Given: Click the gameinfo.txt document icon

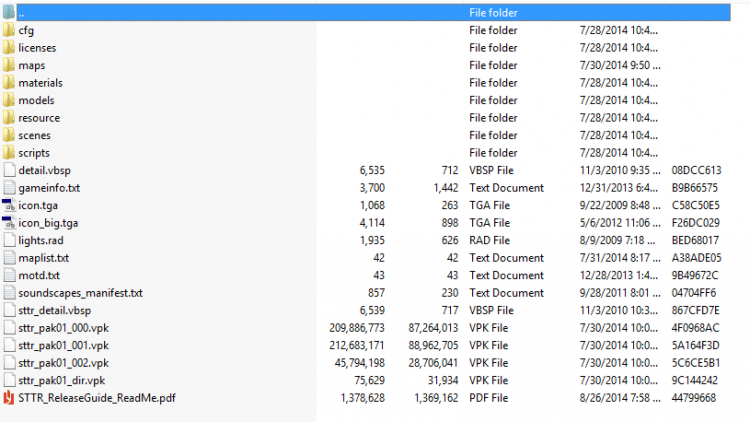Looking at the screenshot, I should point(9,188).
